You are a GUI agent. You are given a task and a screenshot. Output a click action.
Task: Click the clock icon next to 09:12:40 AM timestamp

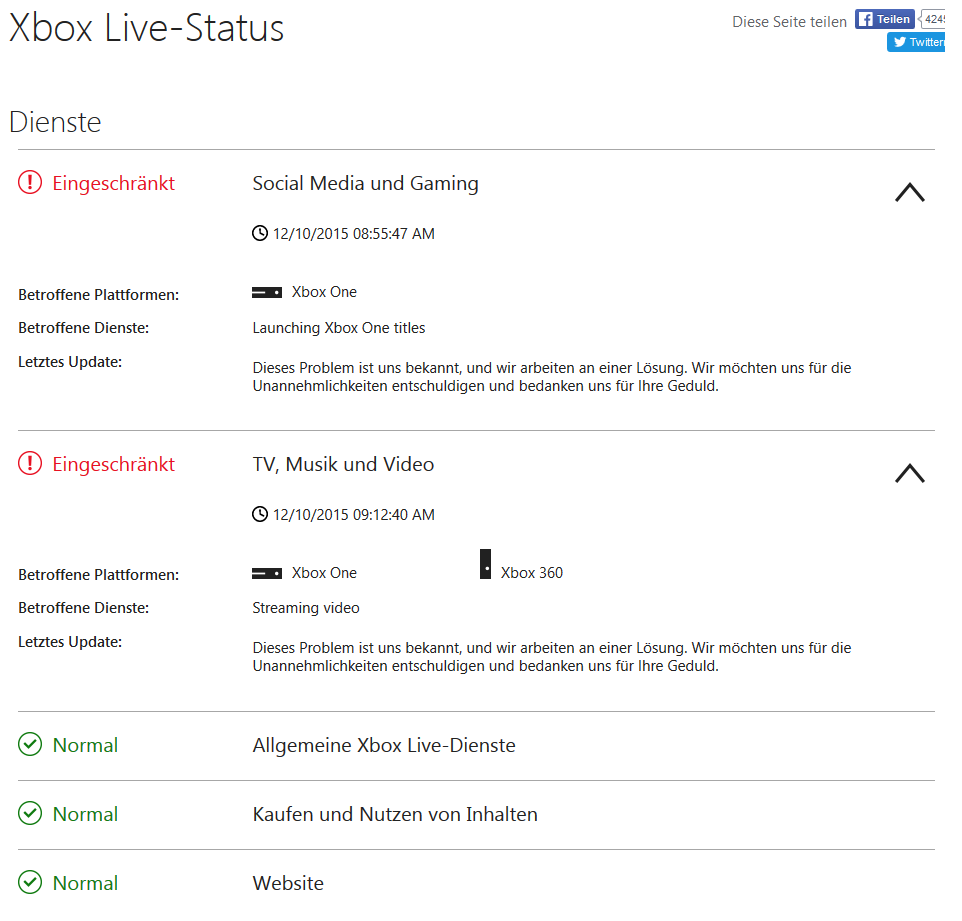(x=260, y=514)
